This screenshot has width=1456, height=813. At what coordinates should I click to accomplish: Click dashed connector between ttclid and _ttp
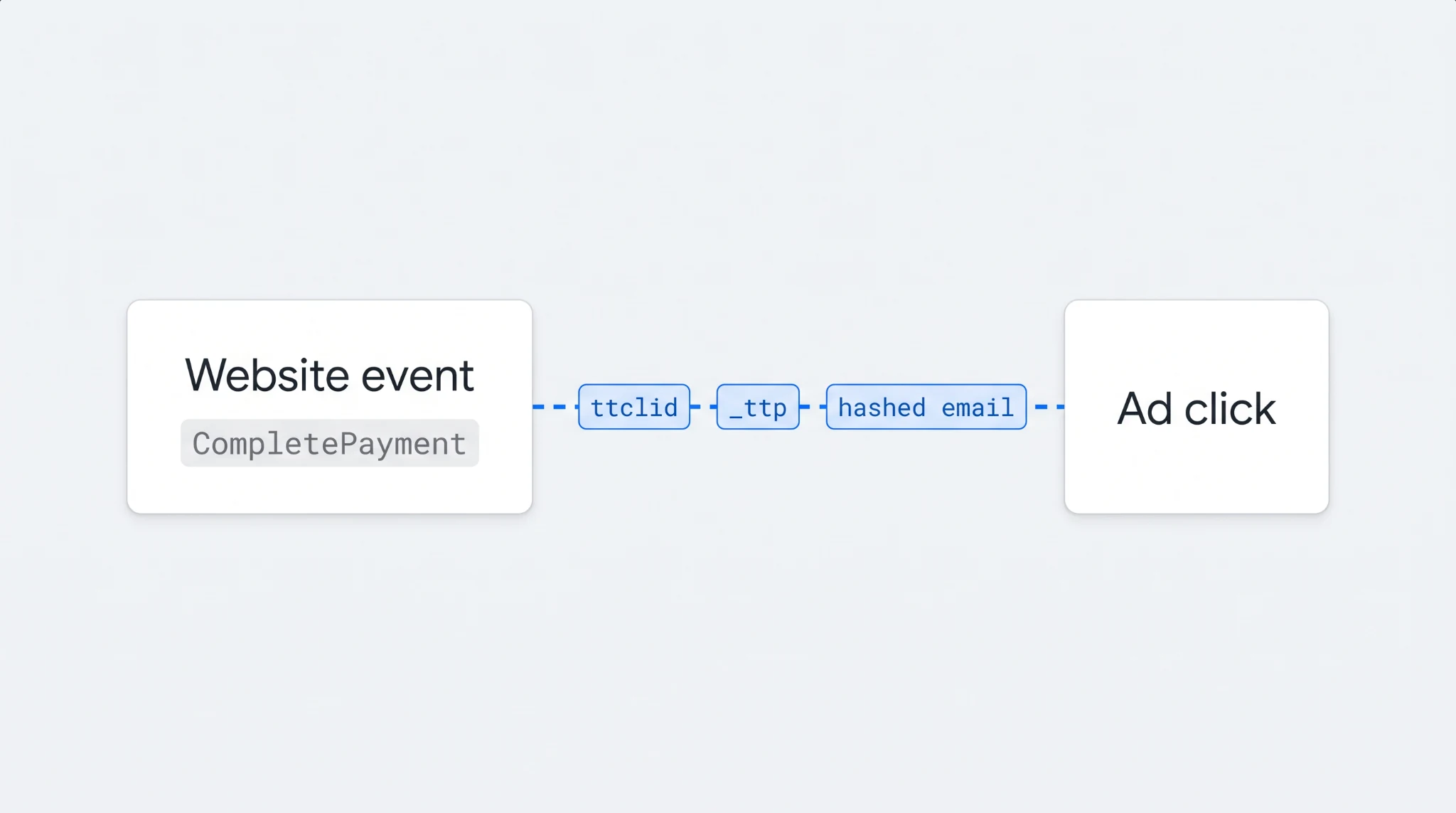704,407
